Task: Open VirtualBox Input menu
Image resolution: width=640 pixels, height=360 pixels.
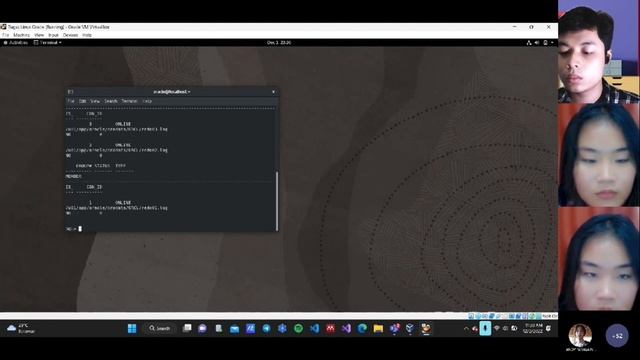Action: tap(53, 35)
